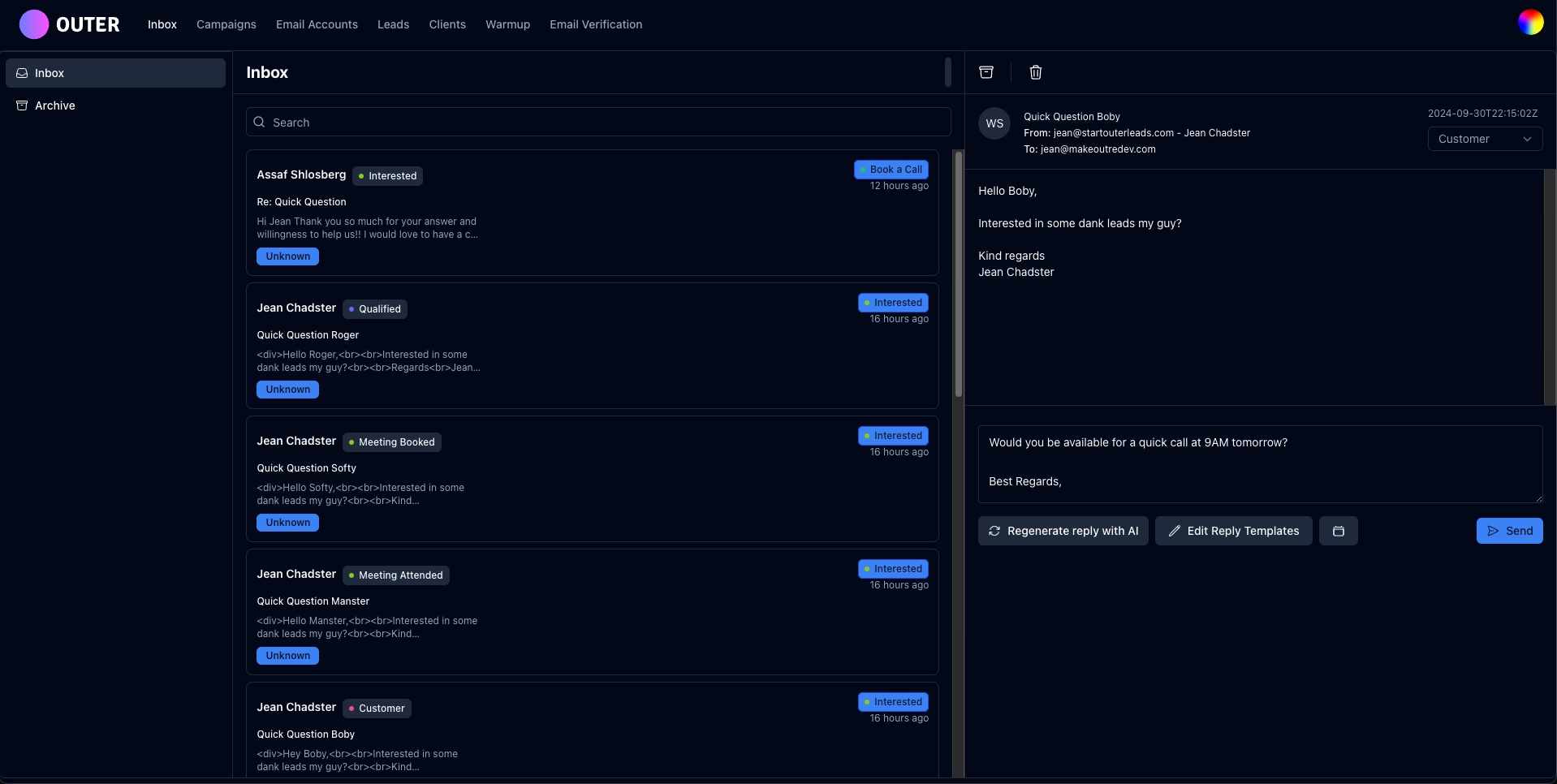
Task: Click the OUTER logo icon
Action: pyautogui.click(x=33, y=24)
